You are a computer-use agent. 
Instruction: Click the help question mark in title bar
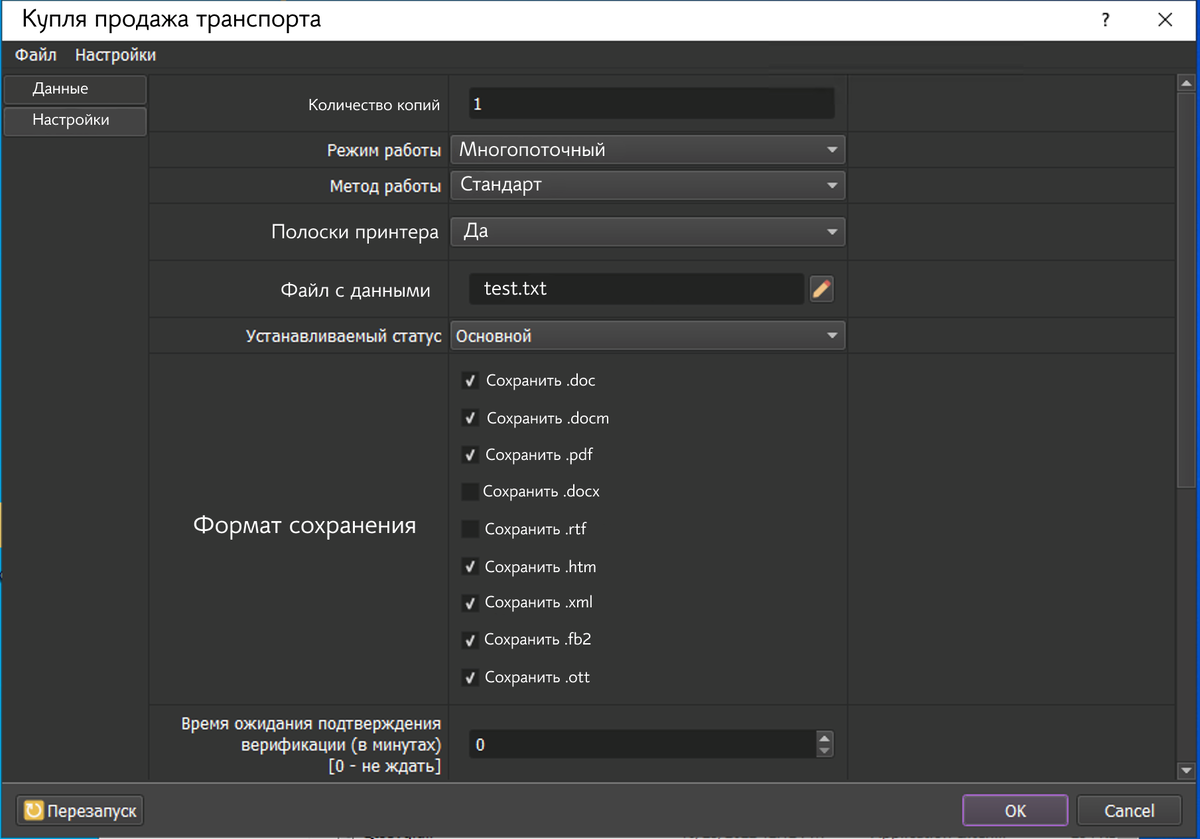tap(1106, 20)
